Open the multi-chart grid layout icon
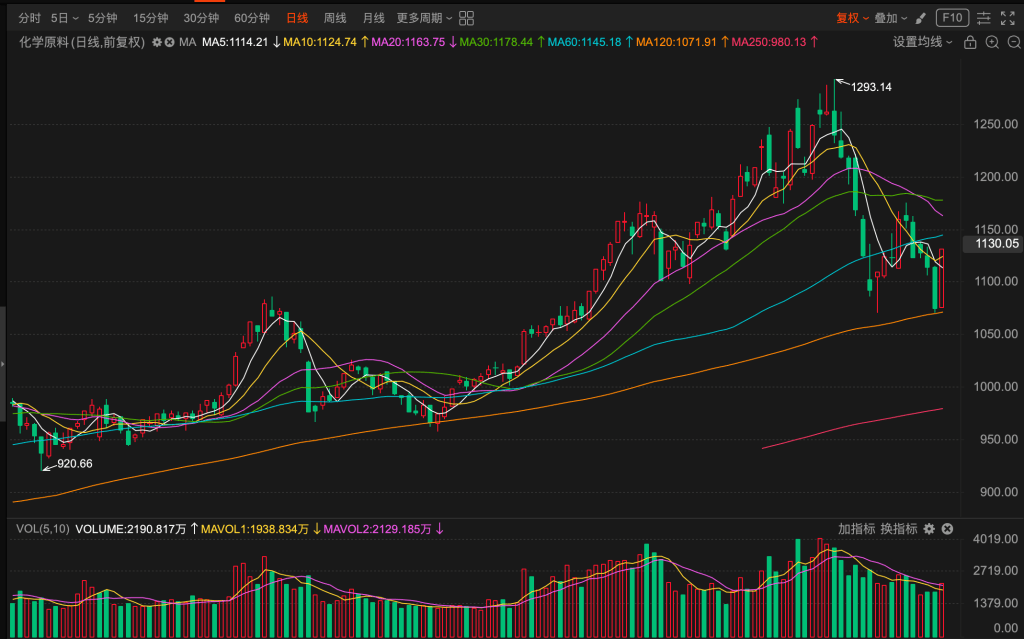This screenshot has height=639, width=1024. coord(467,18)
